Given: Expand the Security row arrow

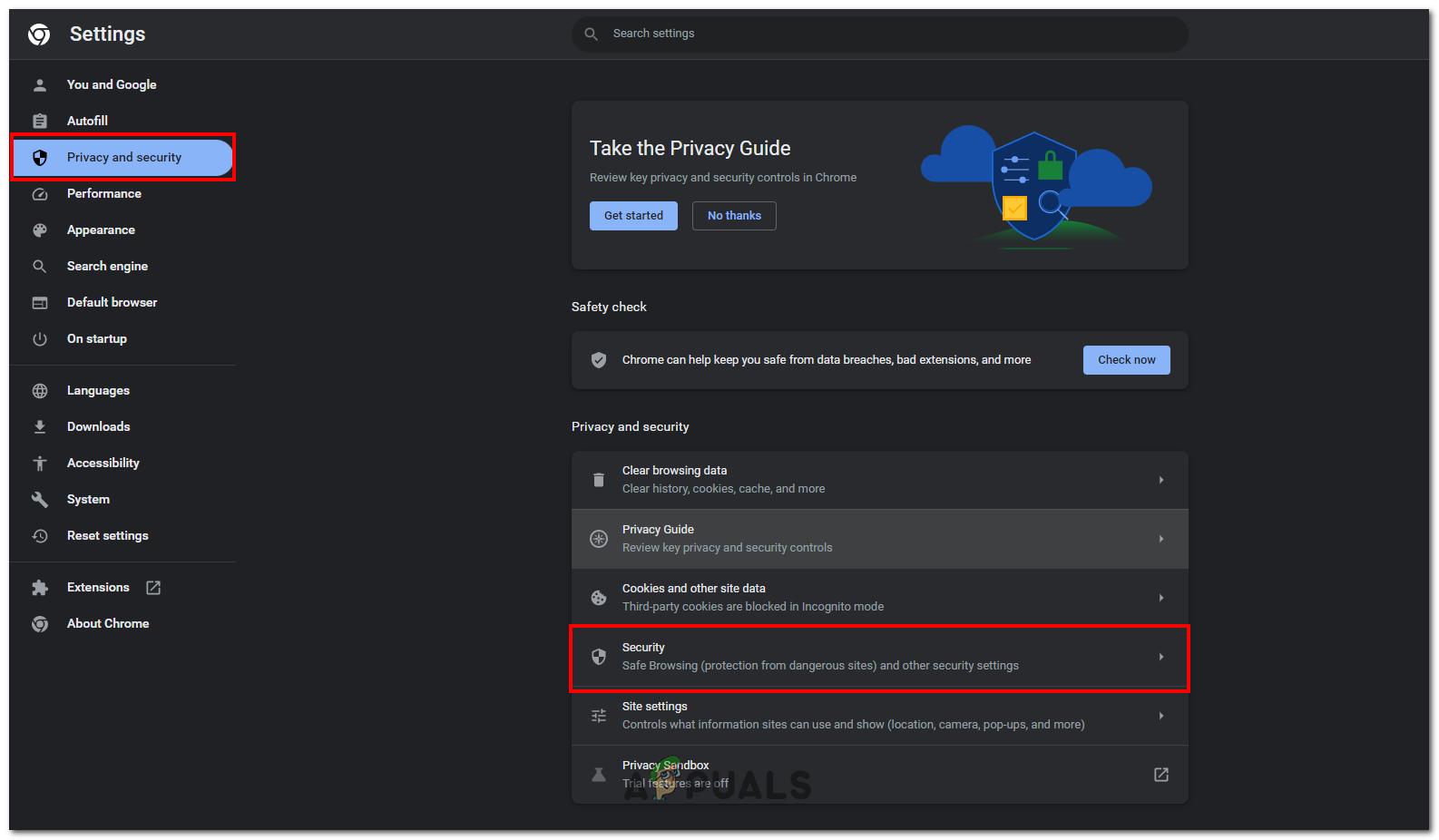Looking at the screenshot, I should pyautogui.click(x=1160, y=657).
